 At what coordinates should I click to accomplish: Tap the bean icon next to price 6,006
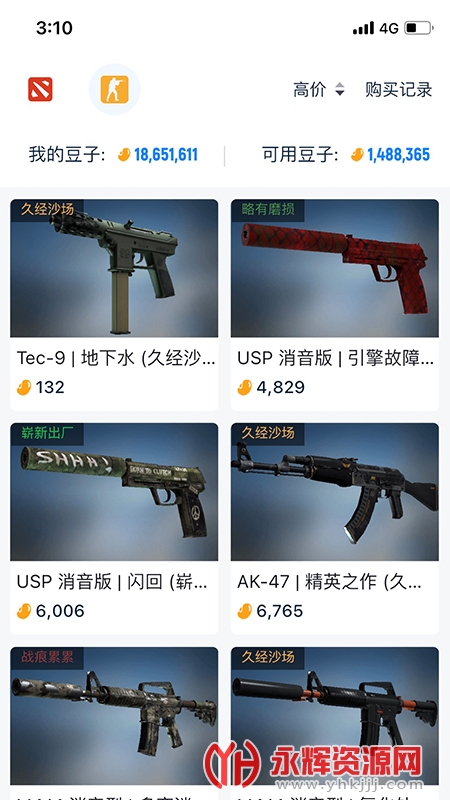coord(24,611)
